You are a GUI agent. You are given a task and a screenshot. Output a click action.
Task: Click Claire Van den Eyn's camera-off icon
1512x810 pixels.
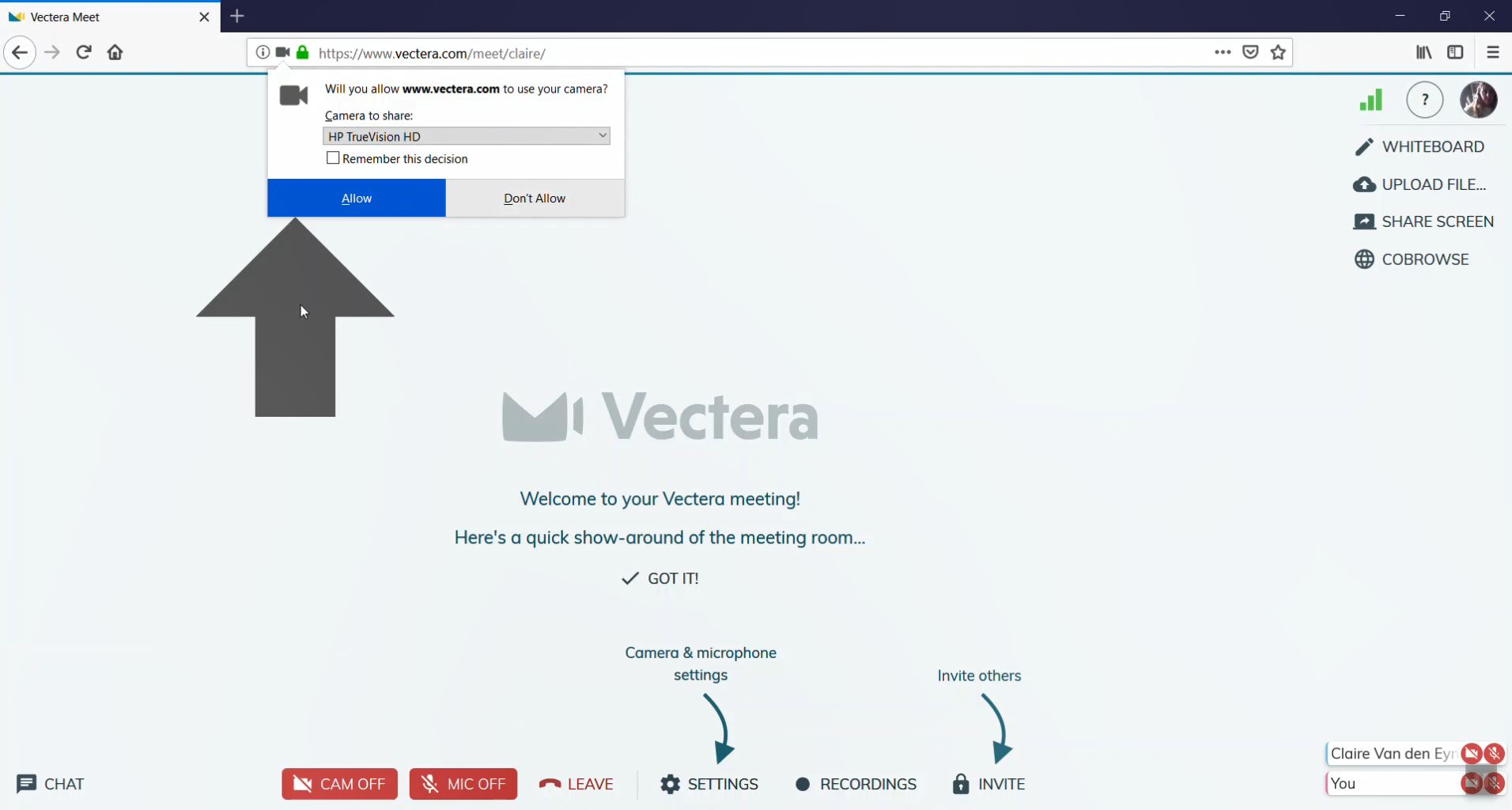(1472, 753)
